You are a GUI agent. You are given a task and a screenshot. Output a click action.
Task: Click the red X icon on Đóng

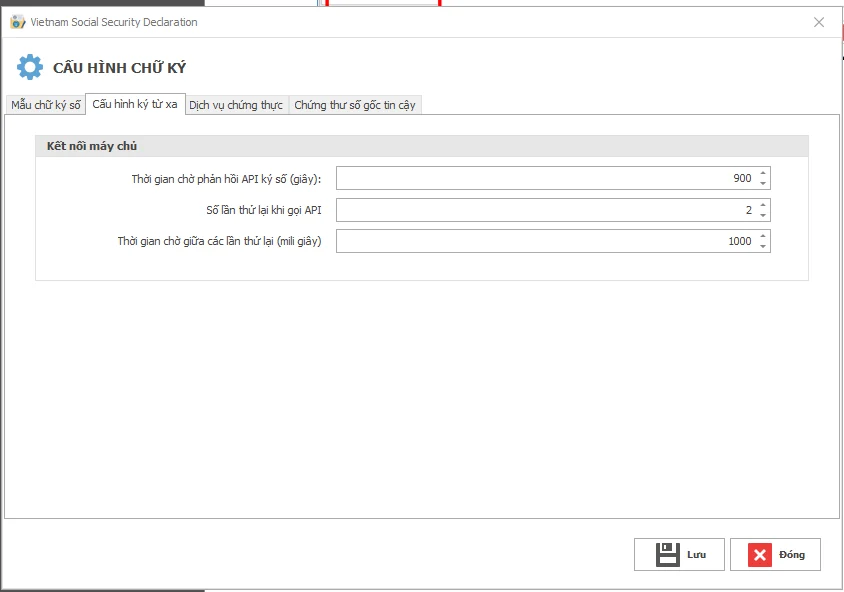pos(759,554)
